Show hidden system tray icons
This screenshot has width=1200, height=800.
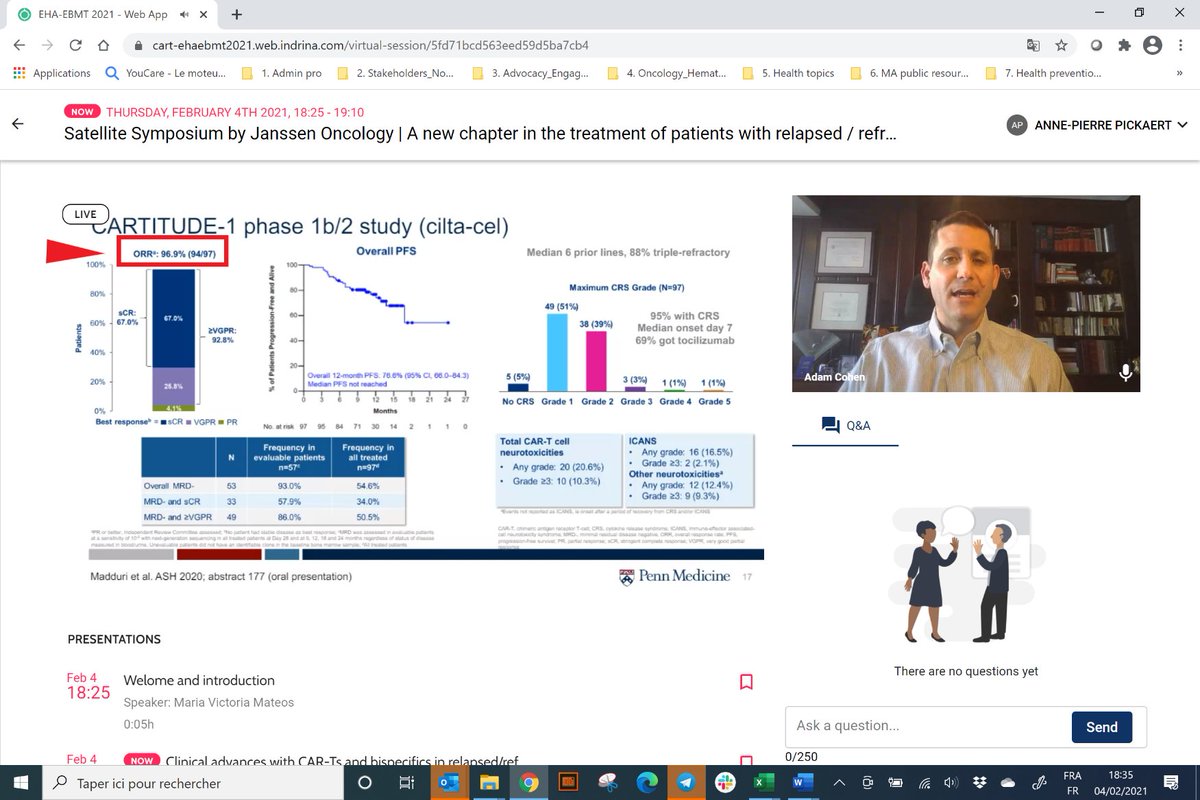click(842, 783)
